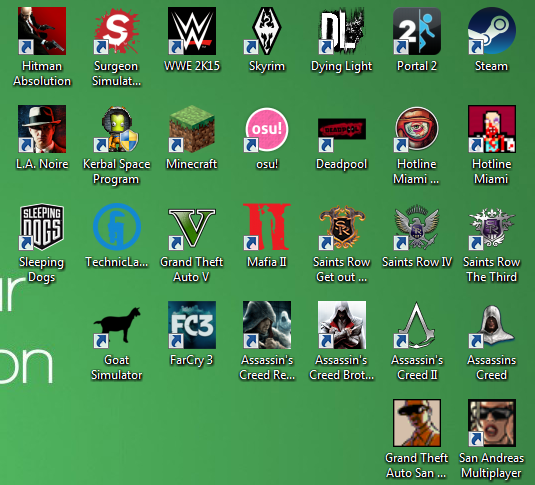
Task: Open the round masked-face Hotline Miami ... icon
Action: [x=417, y=129]
